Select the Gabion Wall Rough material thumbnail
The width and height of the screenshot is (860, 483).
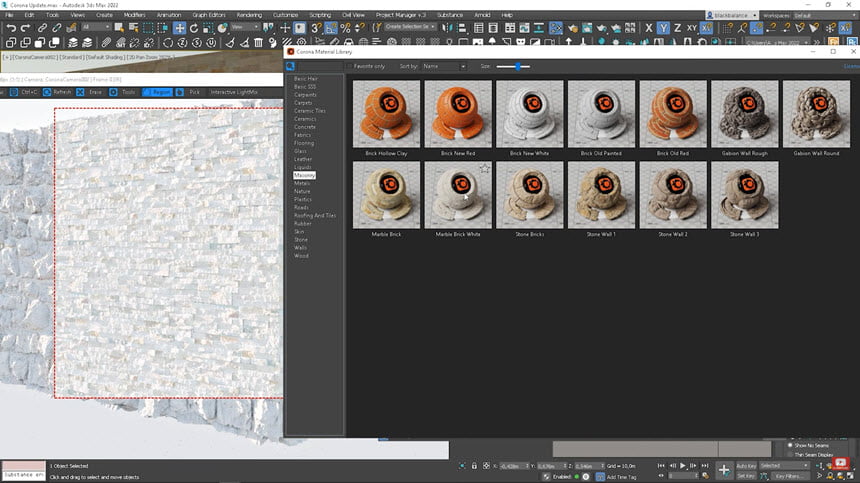coord(744,114)
